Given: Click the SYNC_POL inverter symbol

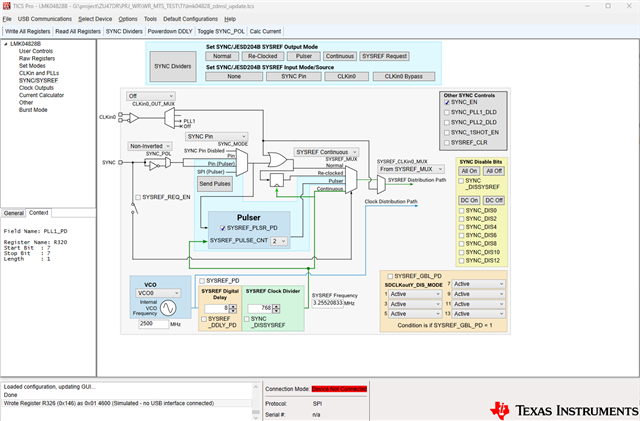Looking at the screenshot, I should (155, 165).
